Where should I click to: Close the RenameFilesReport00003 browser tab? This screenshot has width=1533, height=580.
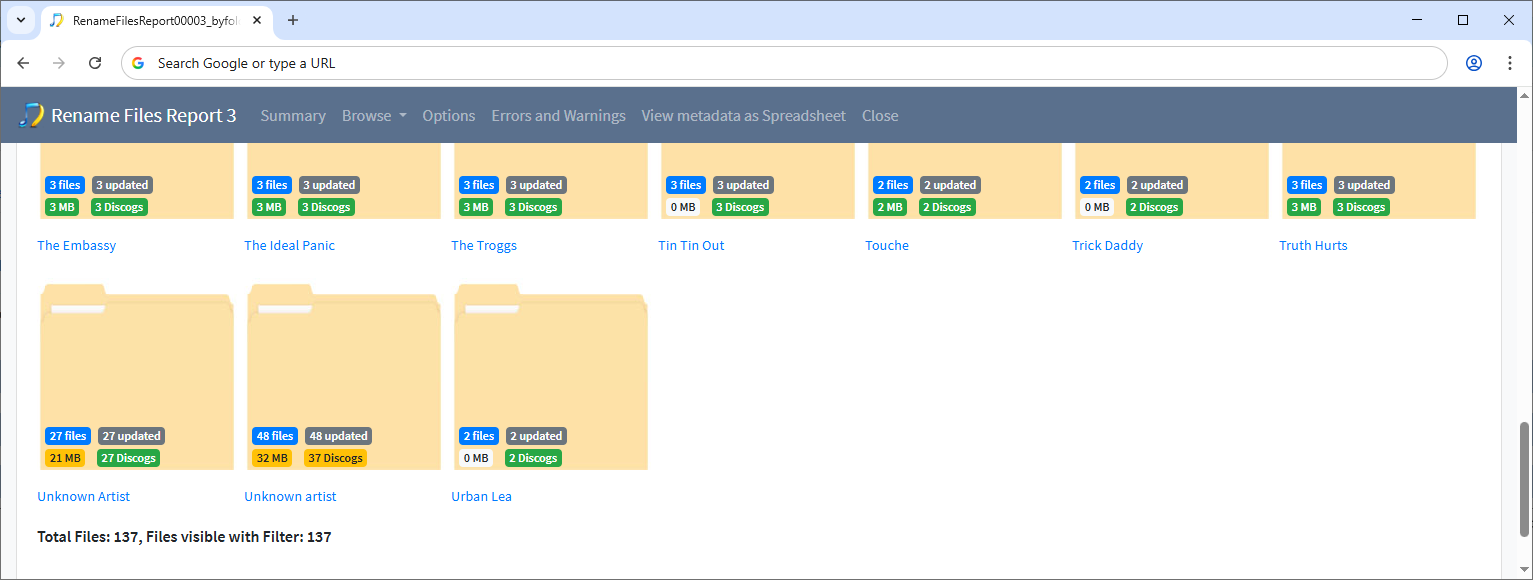(257, 20)
